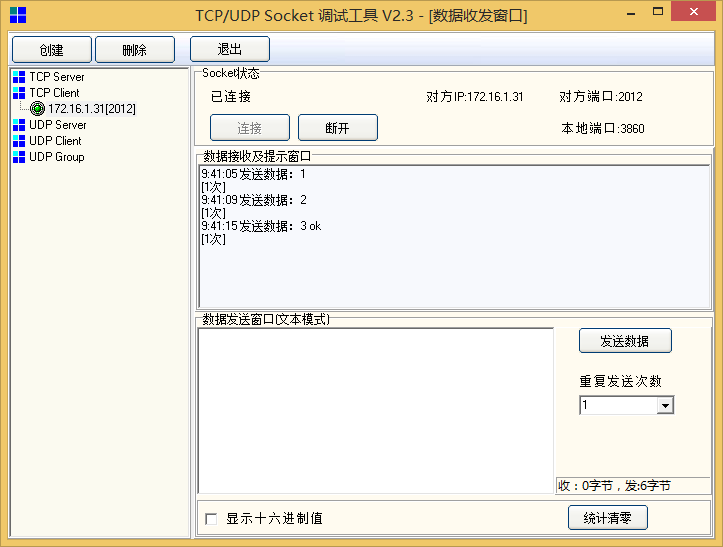Viewport: 723px width, 547px height.
Task: Click the UDP Client tree icon
Action: 19,141
